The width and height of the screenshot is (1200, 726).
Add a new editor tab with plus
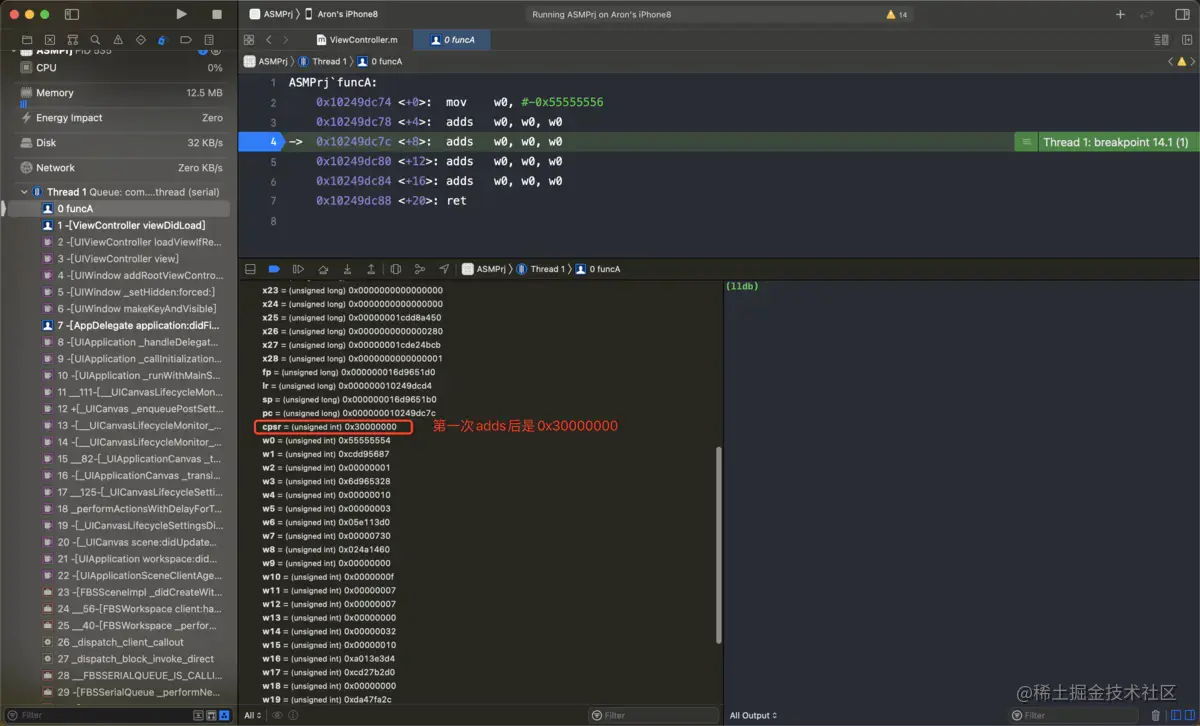coord(1120,14)
